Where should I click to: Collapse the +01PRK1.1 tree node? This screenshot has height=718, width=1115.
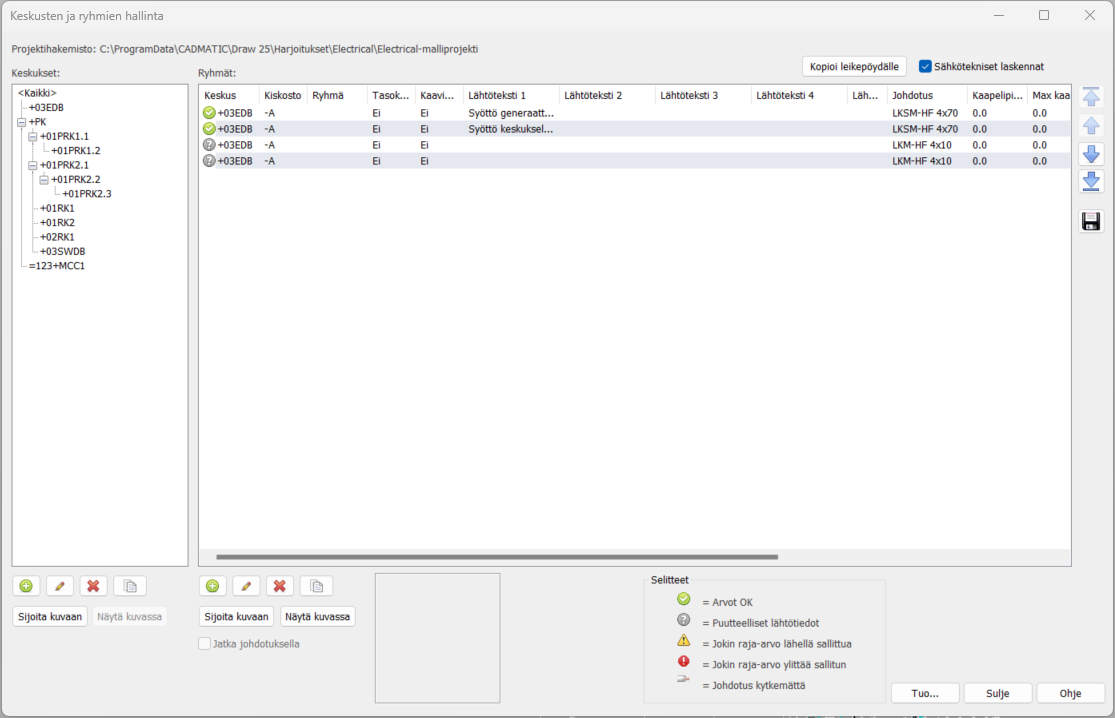pyautogui.click(x=33, y=136)
